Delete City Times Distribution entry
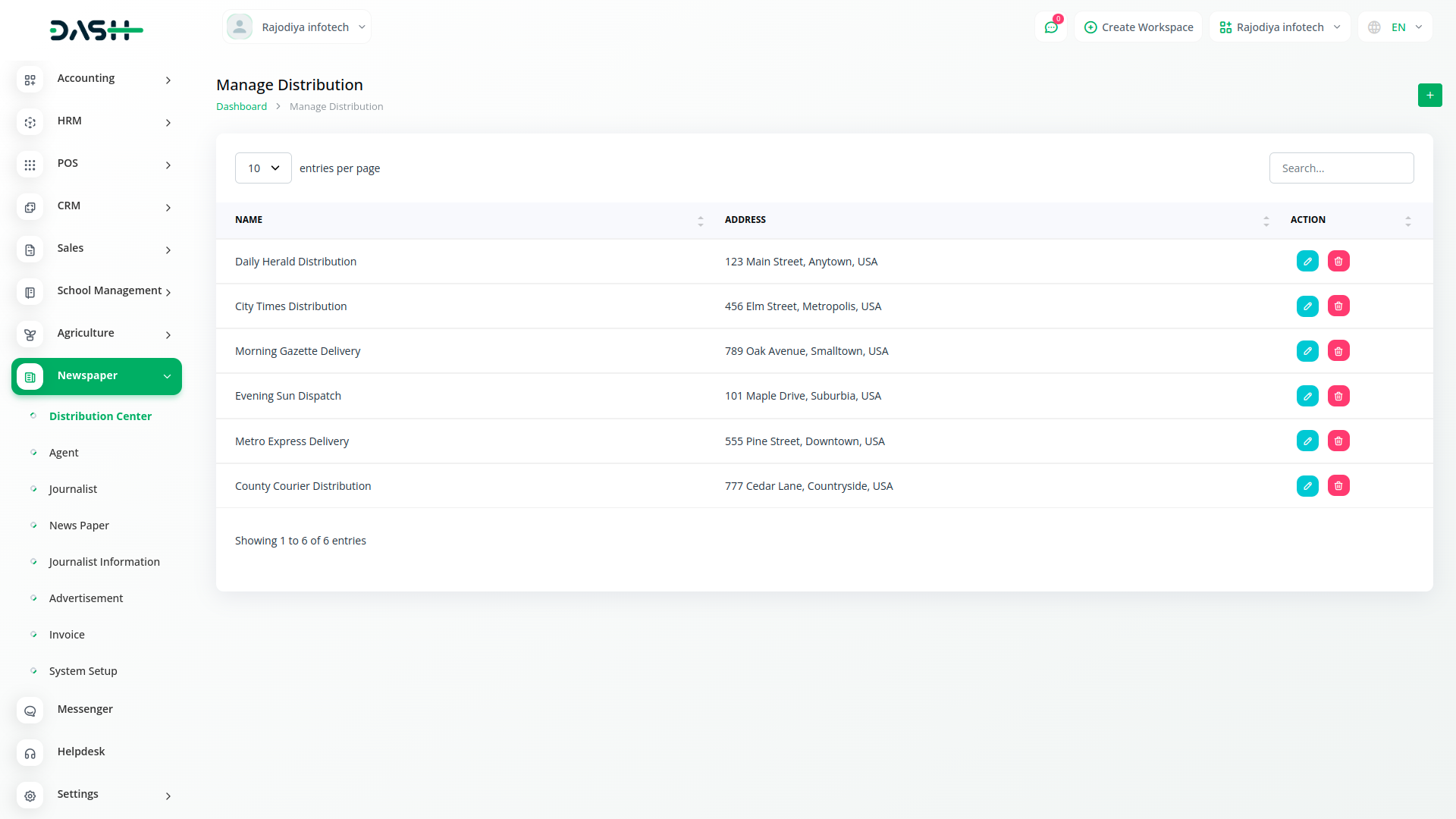Image resolution: width=1456 pixels, height=819 pixels. pos(1338,306)
